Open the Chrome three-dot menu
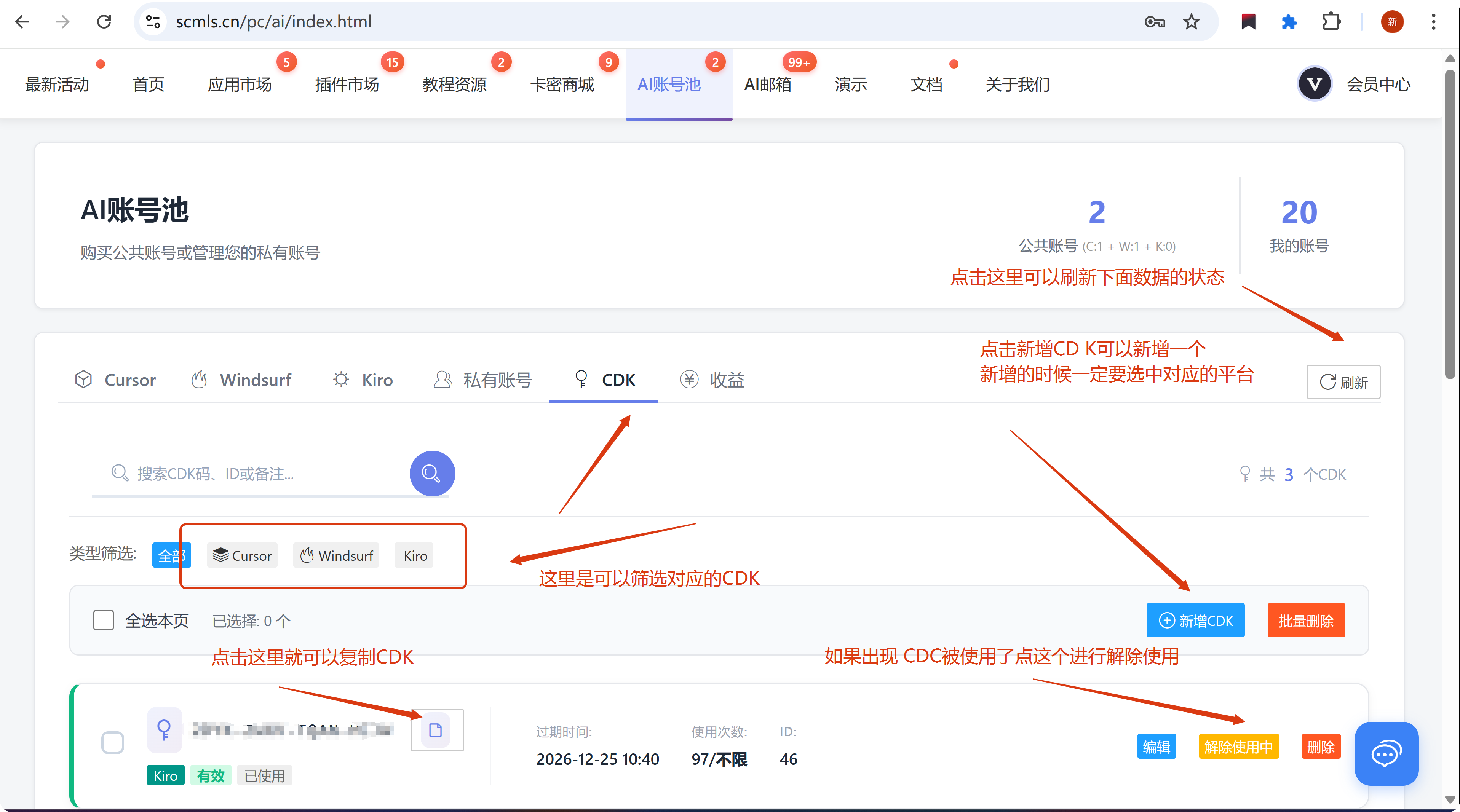Image resolution: width=1460 pixels, height=812 pixels. 1433,22
